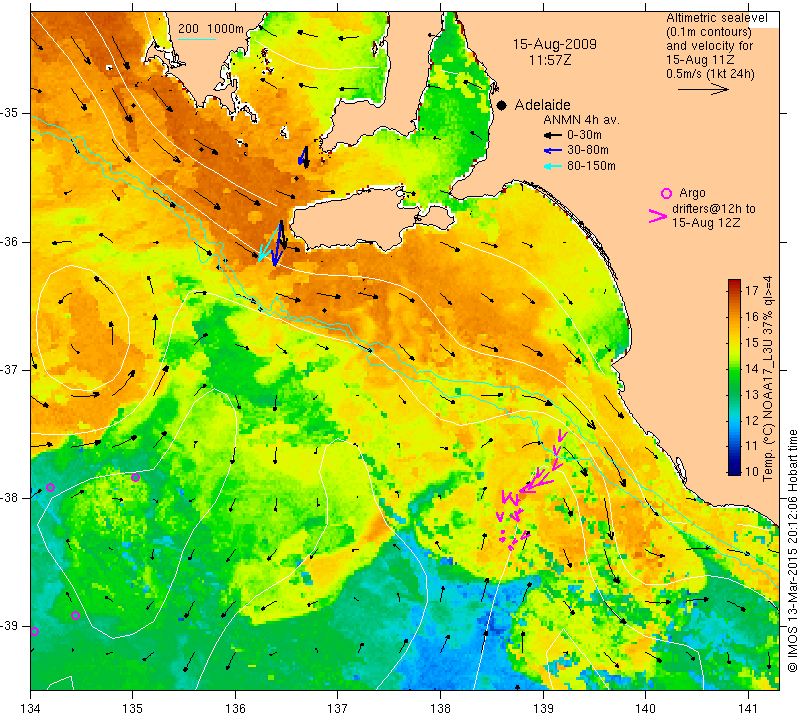800x720 pixels.
Task: Click the ANMN 4h av. label
Action: (x=581, y=120)
